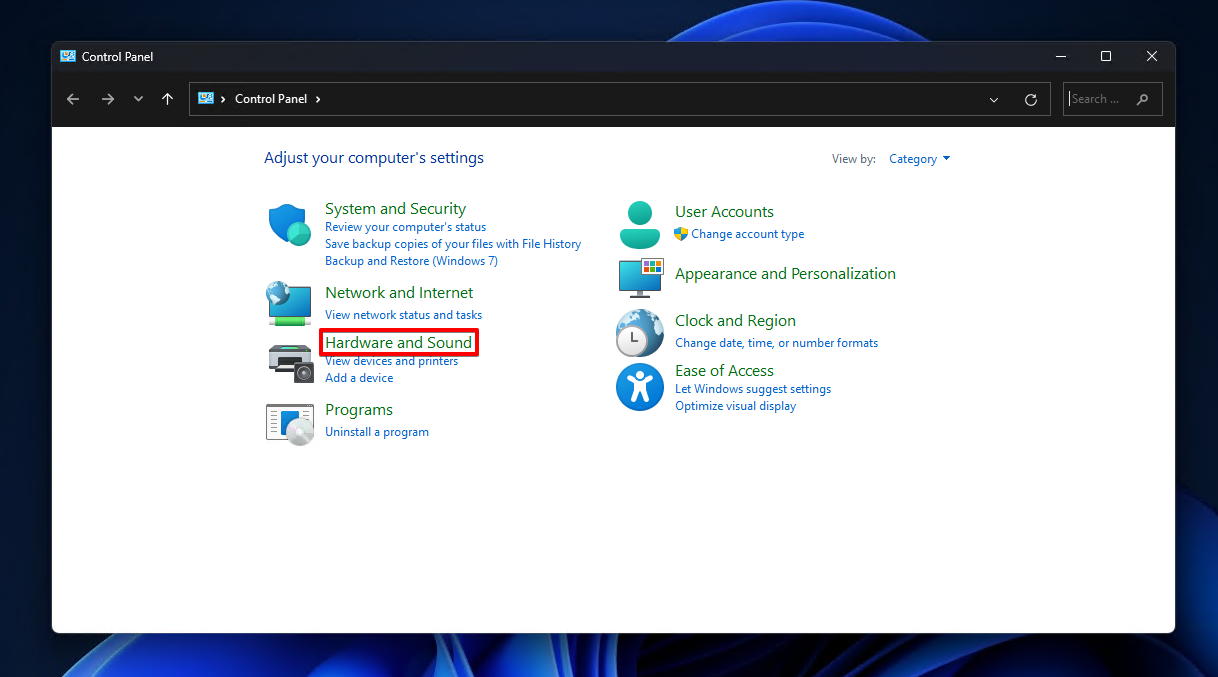Click the System and Security shield icon

290,225
